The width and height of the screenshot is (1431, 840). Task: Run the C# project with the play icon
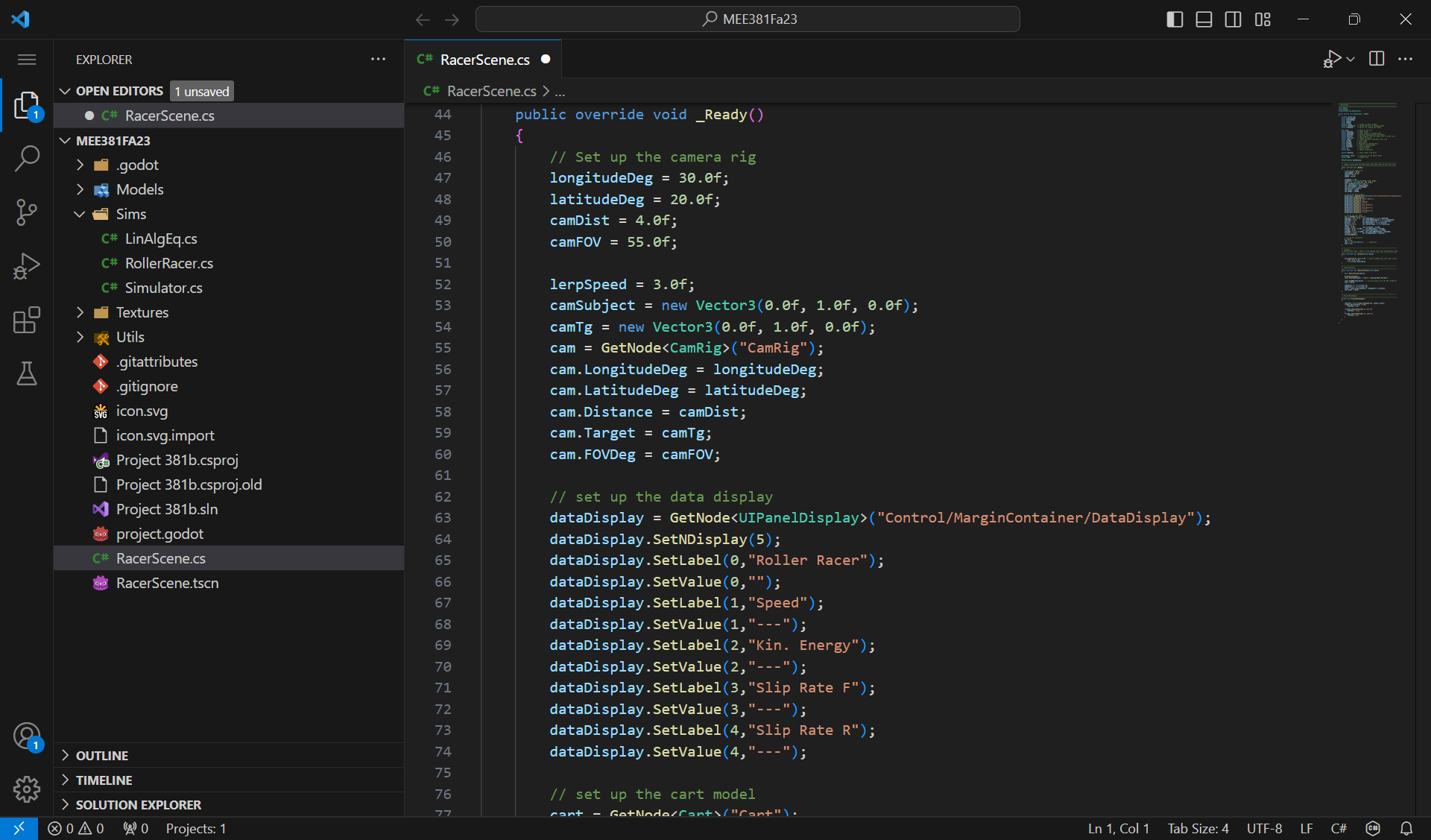point(1333,59)
